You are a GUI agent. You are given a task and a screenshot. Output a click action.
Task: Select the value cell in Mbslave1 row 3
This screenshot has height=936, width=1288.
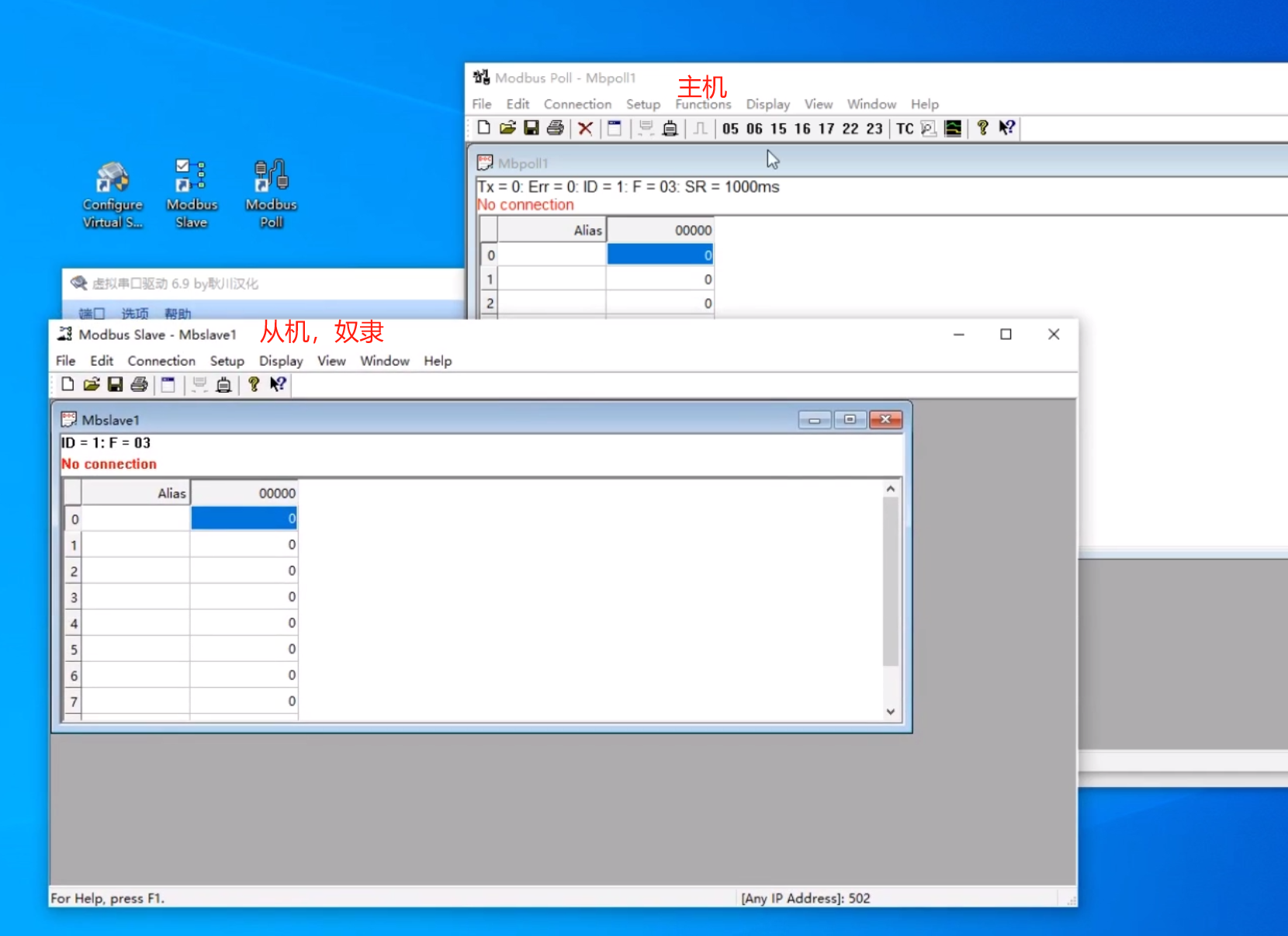click(x=244, y=597)
